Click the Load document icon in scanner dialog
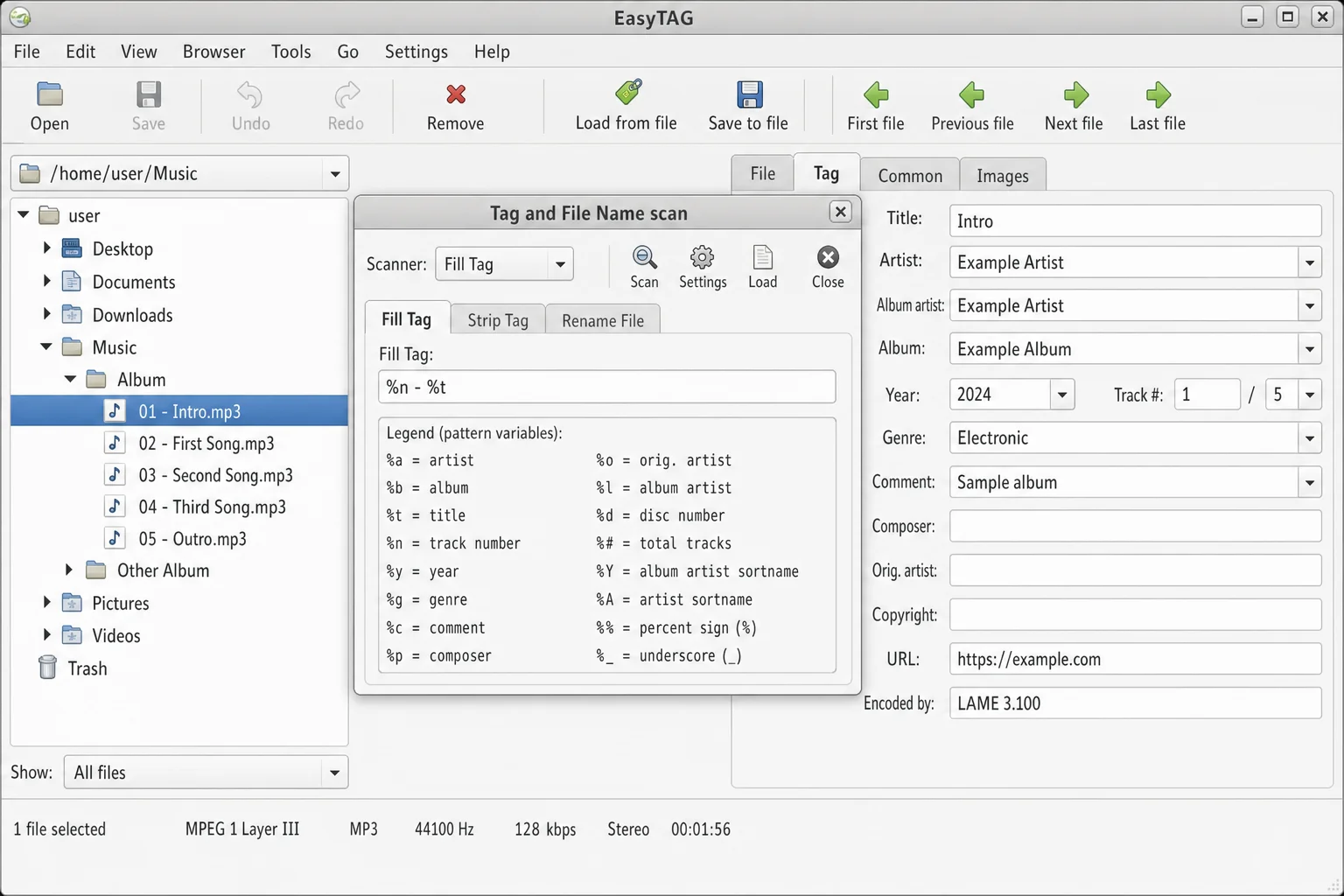Viewport: 1344px width, 896px height. tap(763, 257)
